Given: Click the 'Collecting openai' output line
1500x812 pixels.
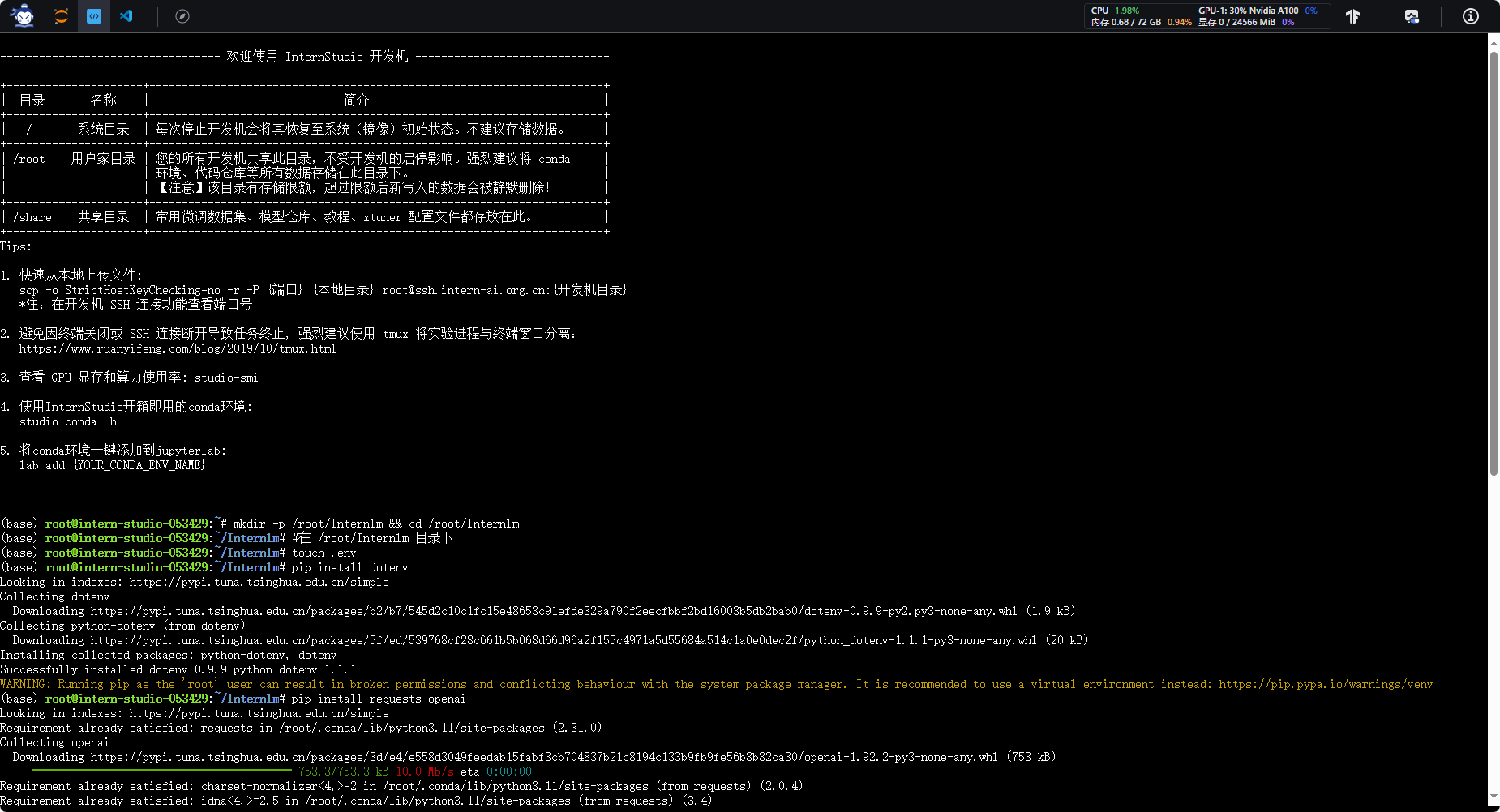Looking at the screenshot, I should click(x=54, y=742).
